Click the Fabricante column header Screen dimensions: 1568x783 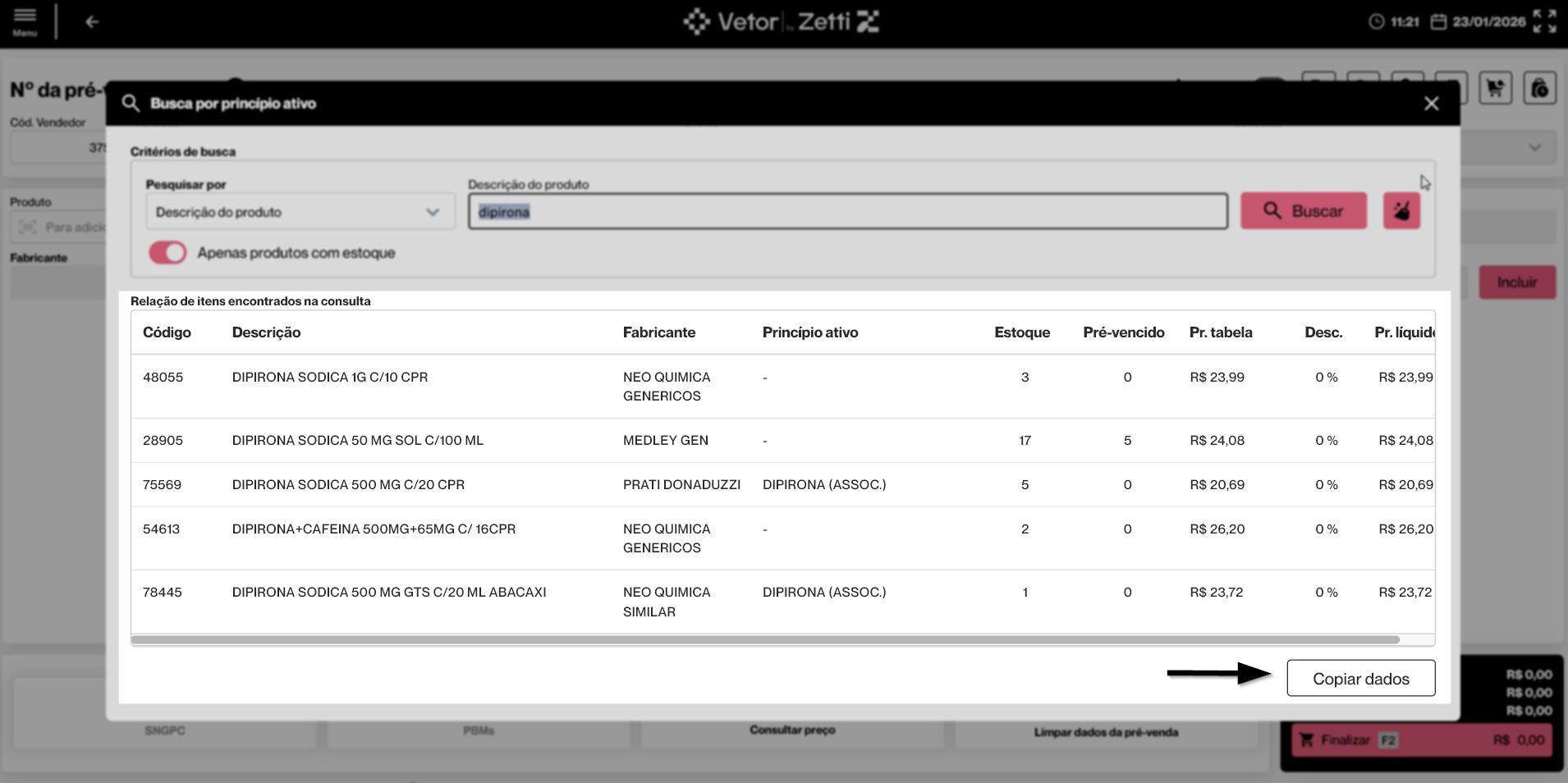click(659, 332)
